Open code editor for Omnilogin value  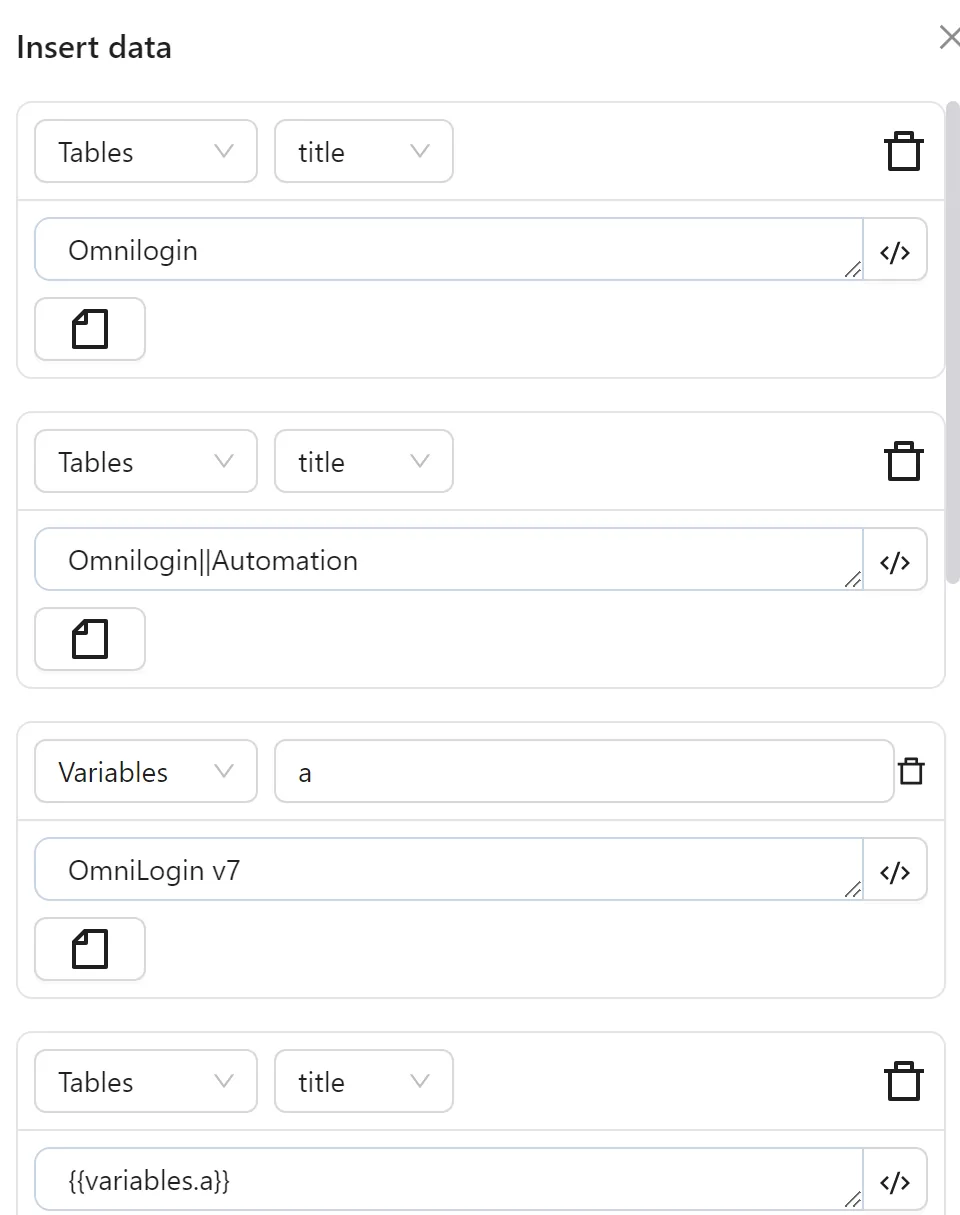click(895, 250)
